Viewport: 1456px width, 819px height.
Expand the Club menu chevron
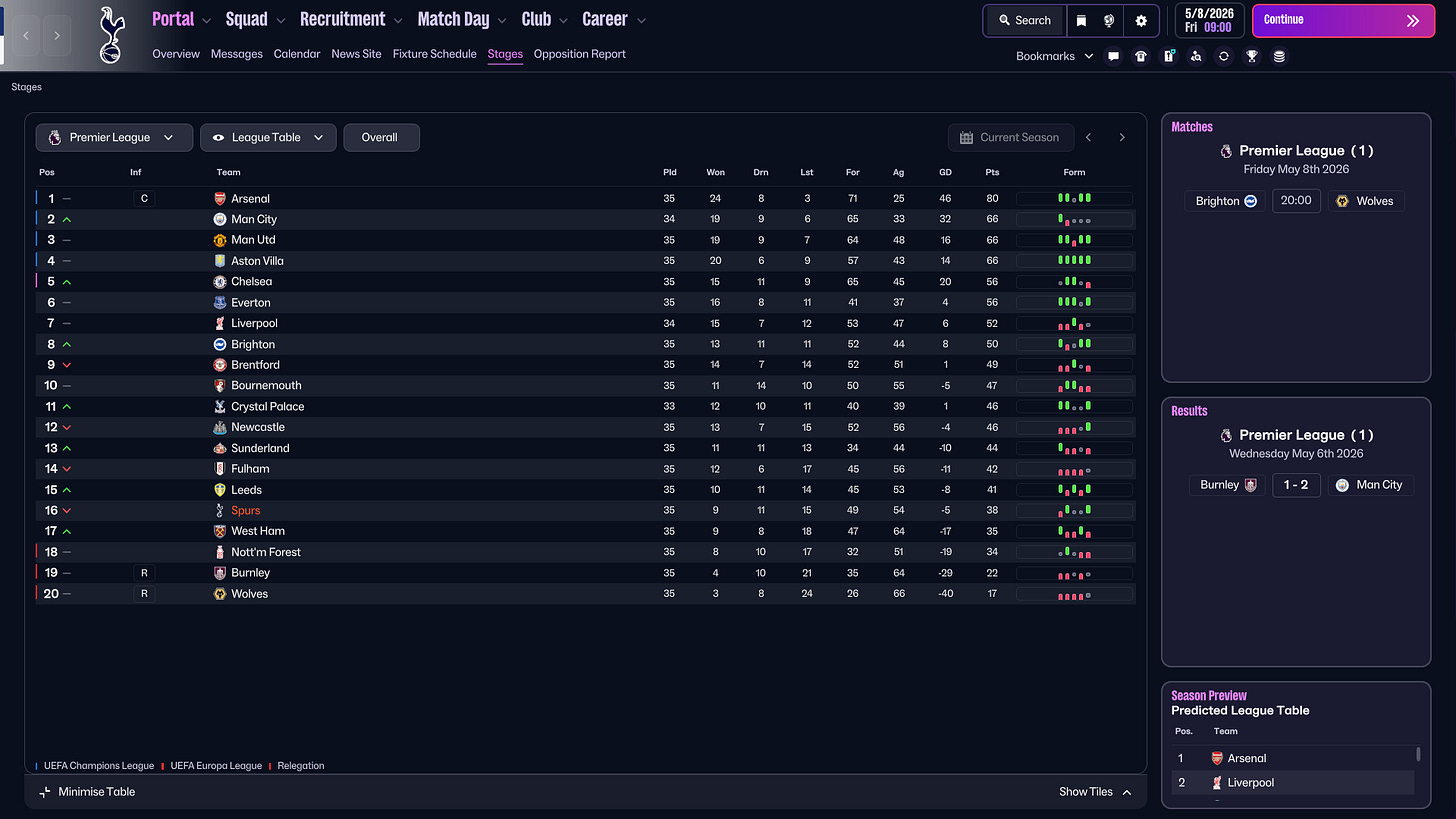pyautogui.click(x=564, y=20)
